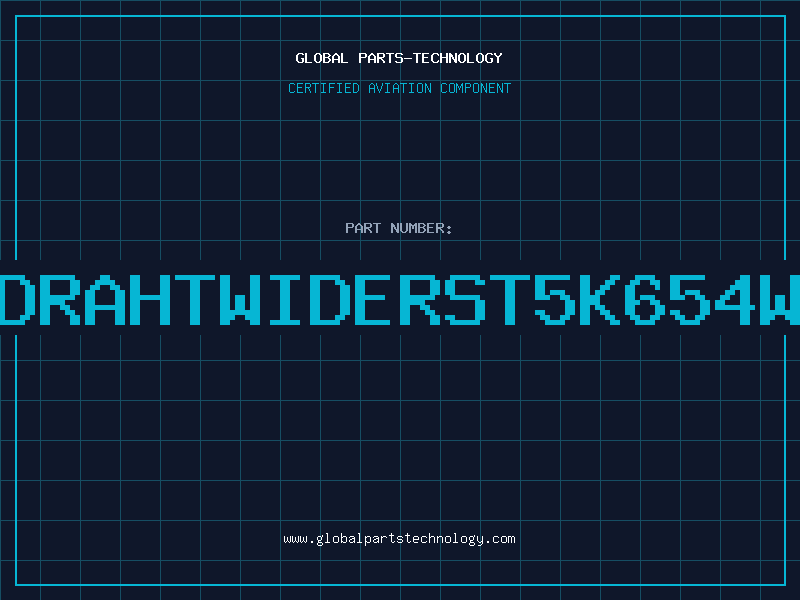The width and height of the screenshot is (800, 600).
Task: Open the www.globalpartstechnology.com link
Action: tap(399, 539)
